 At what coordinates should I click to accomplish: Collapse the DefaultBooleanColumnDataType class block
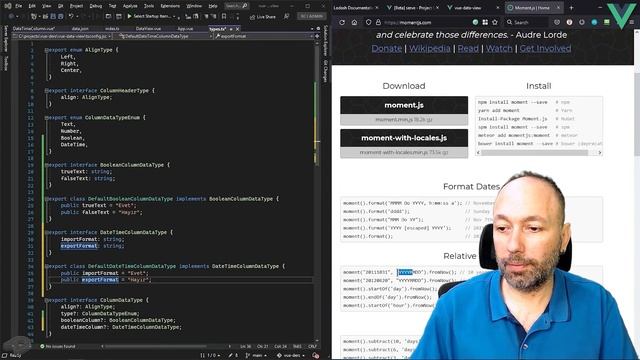[46, 199]
